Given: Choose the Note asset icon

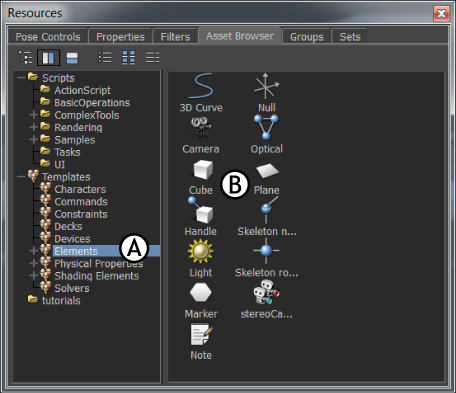Looking at the screenshot, I should point(201,334).
